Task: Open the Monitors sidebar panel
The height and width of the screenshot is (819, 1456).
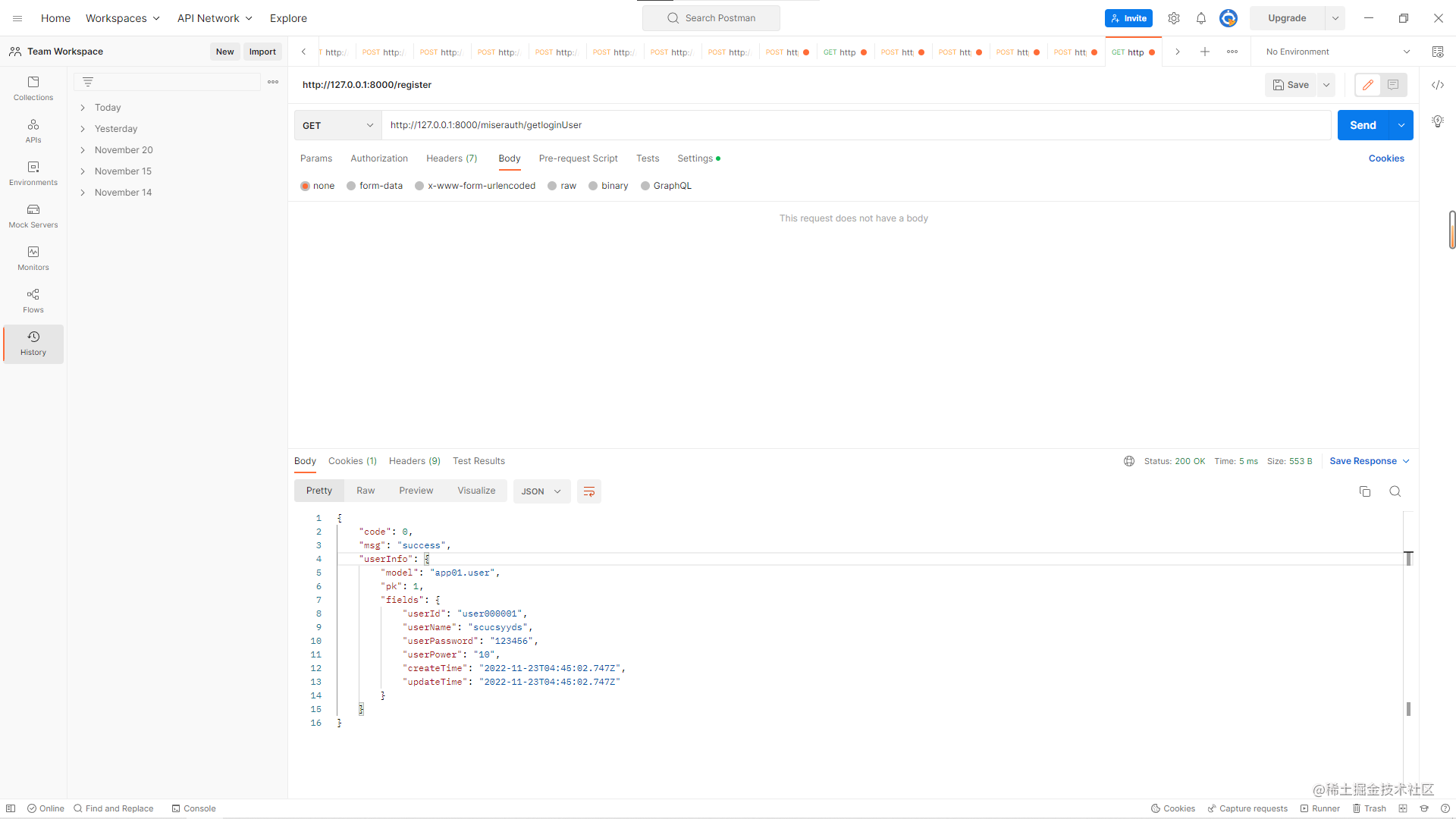Action: [33, 258]
